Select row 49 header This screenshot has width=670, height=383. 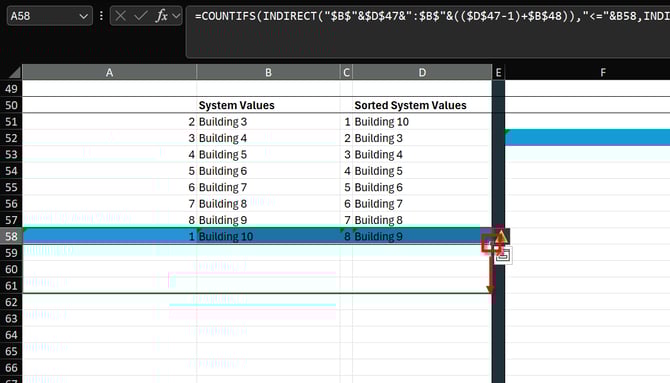(x=11, y=88)
